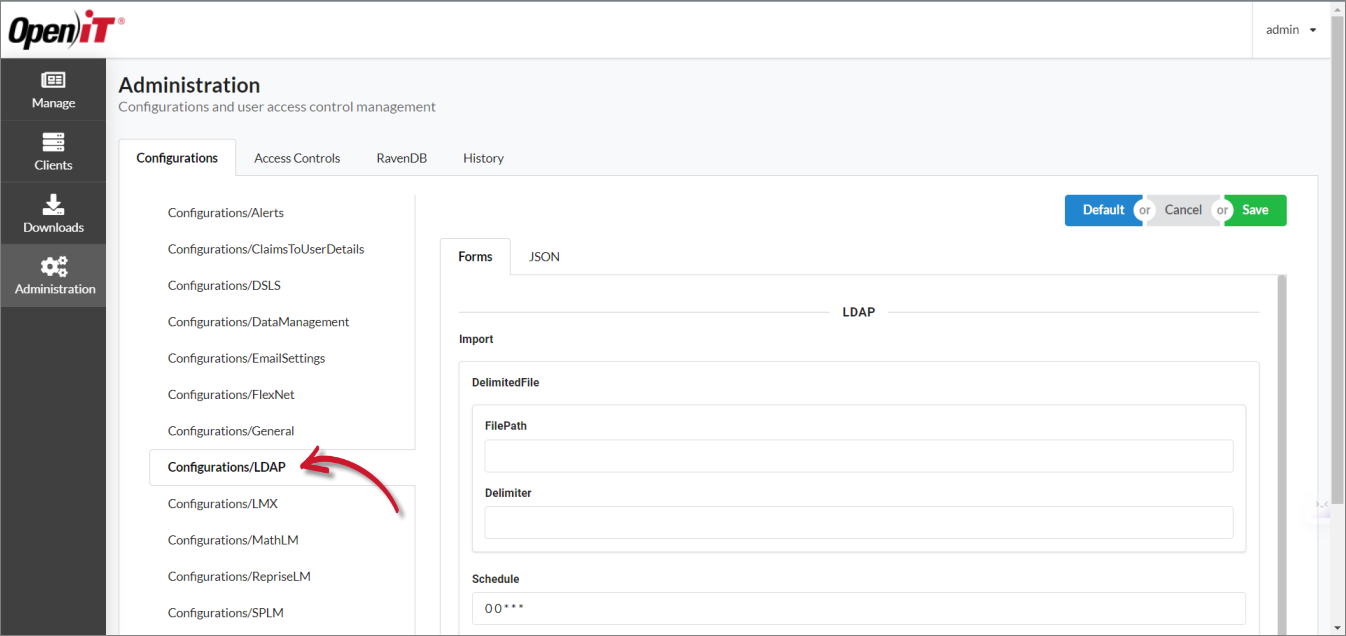Image resolution: width=1346 pixels, height=636 pixels.
Task: Switch to the Access Controls tab
Action: point(297,158)
